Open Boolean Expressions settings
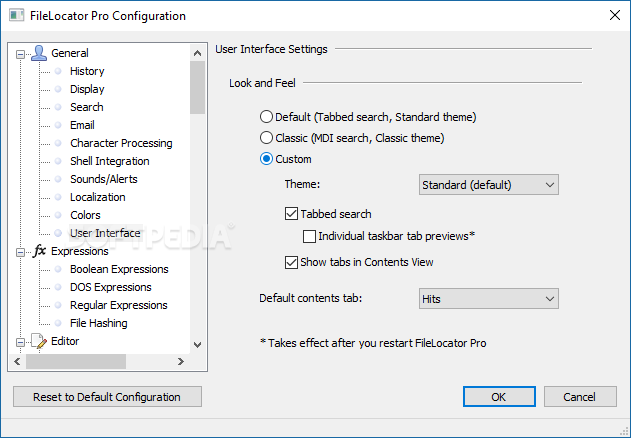 coord(119,269)
